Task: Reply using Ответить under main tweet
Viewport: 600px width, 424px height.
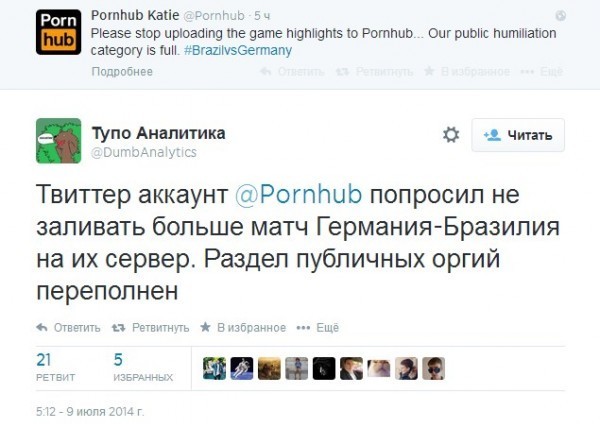Action: (68, 328)
